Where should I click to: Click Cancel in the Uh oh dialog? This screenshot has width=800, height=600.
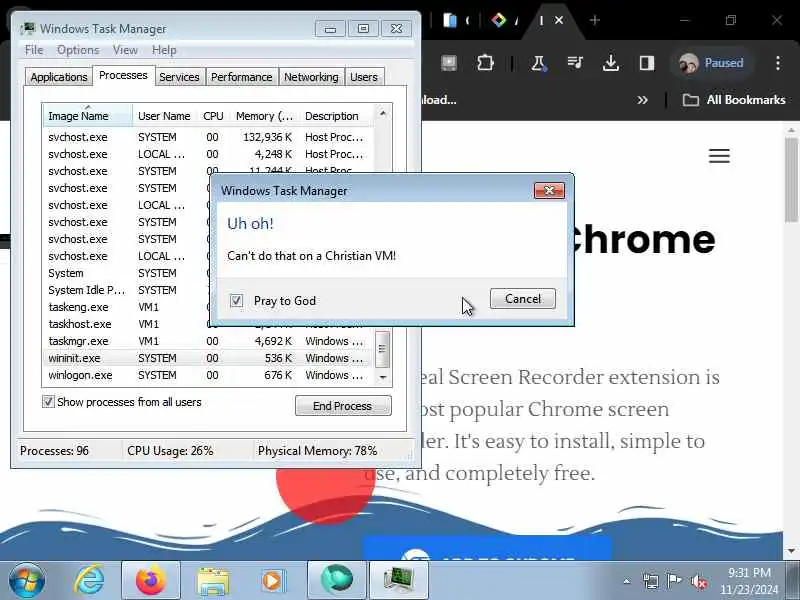point(522,298)
